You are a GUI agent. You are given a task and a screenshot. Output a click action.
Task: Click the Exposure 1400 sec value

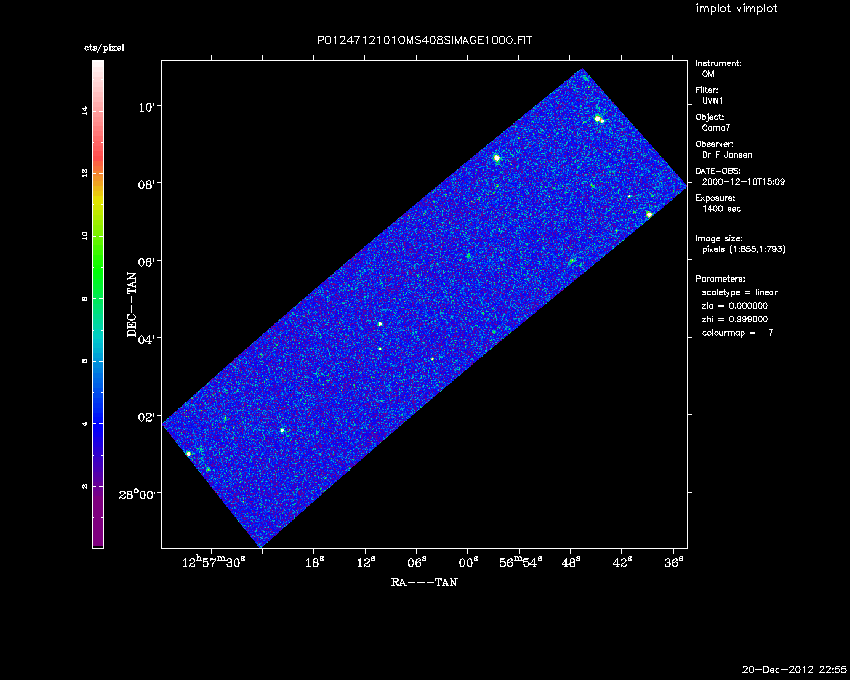coord(721,209)
